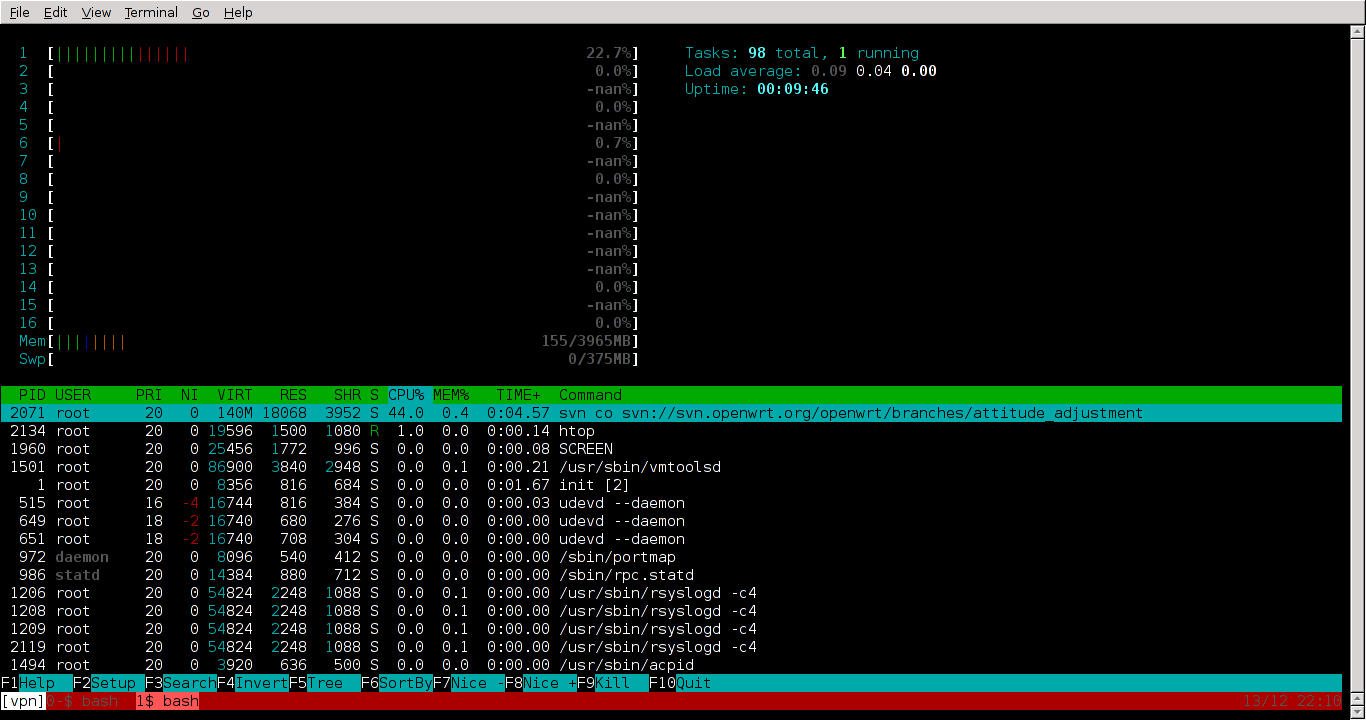1366x720 pixels.
Task: Click the Mem usage meter bar
Action: (x=340, y=341)
